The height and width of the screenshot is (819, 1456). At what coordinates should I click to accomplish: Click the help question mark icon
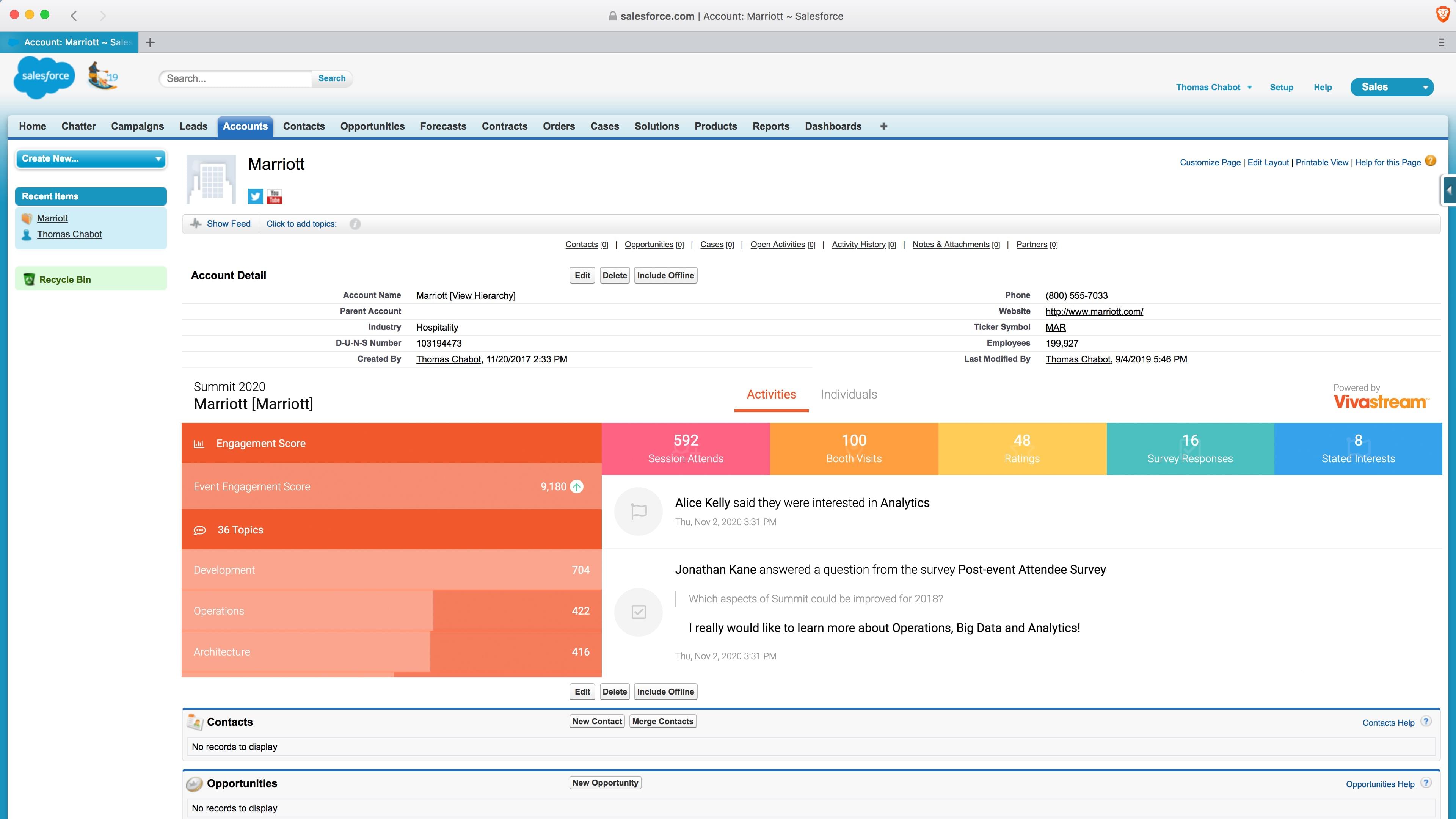pos(1431,161)
